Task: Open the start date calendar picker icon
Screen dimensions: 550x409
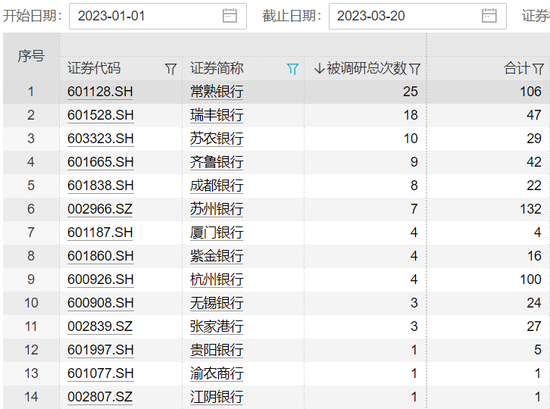Action: coord(230,16)
